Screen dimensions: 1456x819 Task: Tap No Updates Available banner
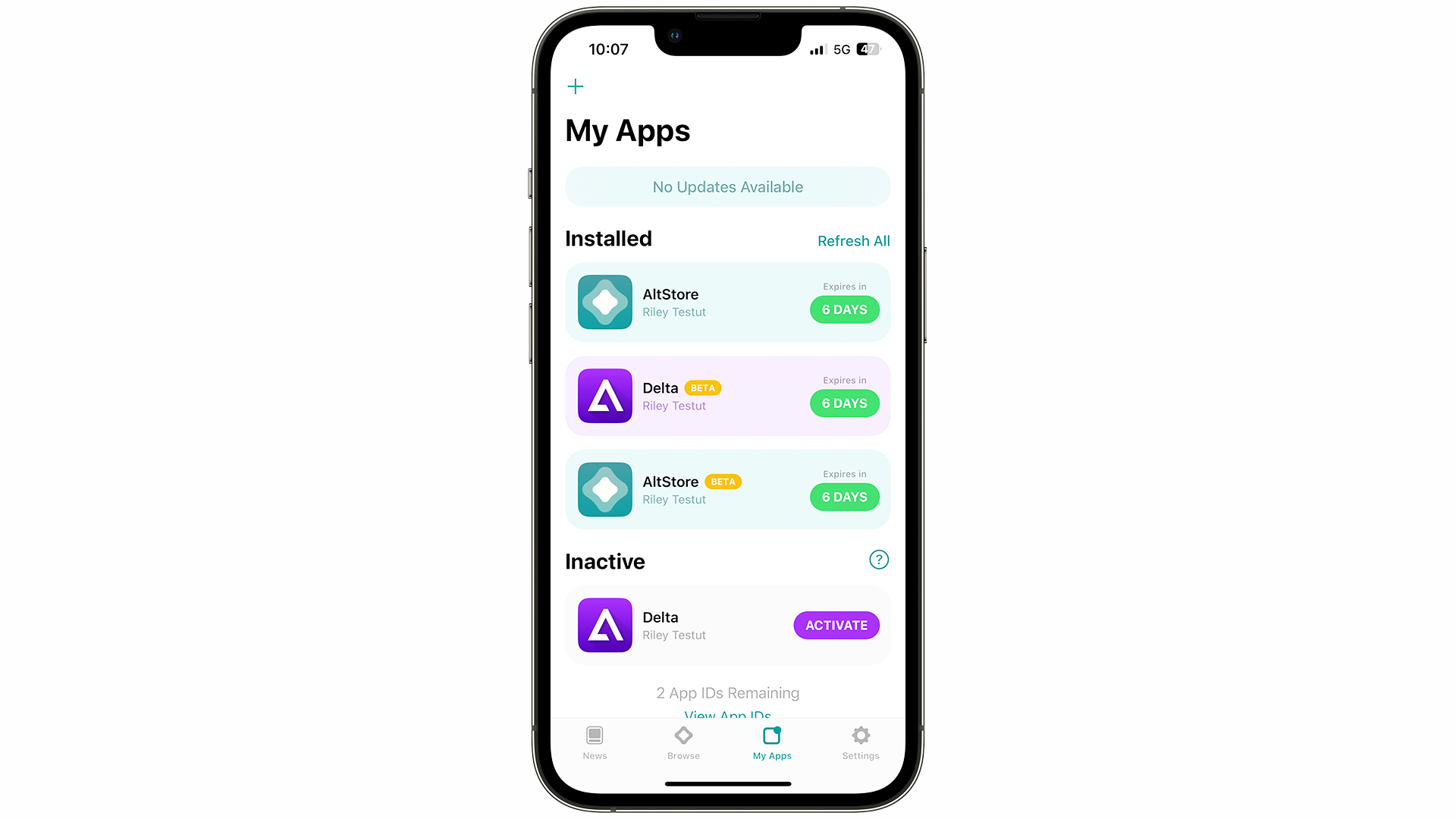tap(728, 186)
